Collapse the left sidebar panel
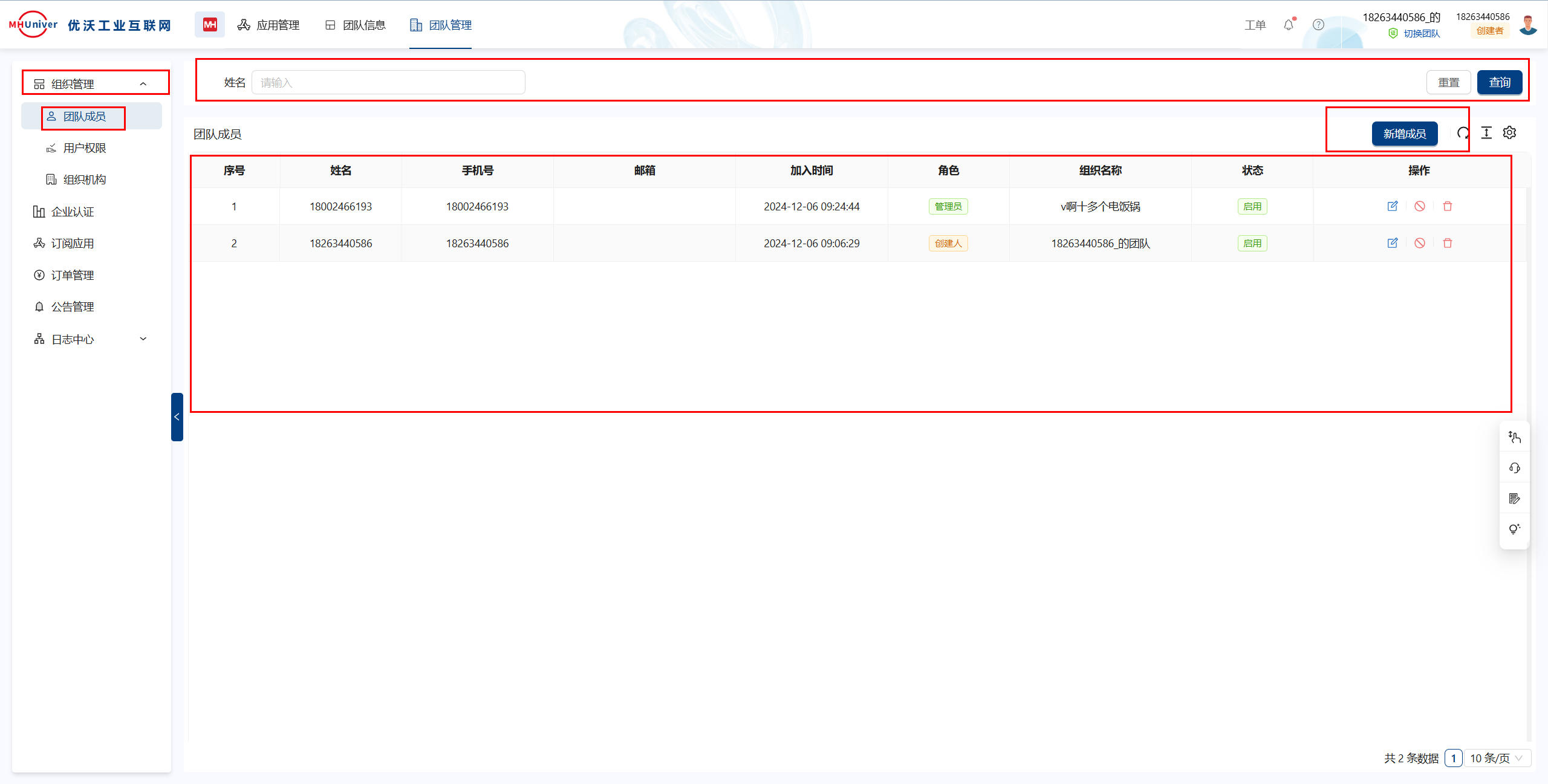 [177, 417]
